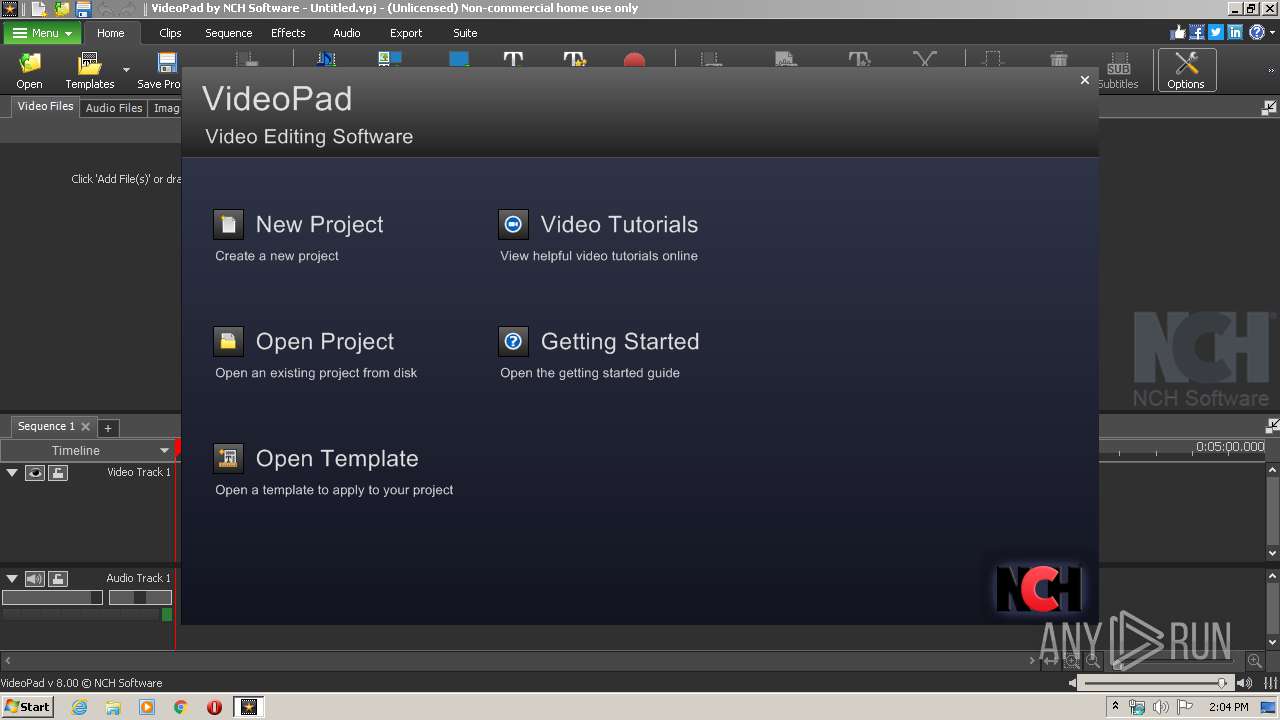Click the system tray volume icon
1280x720 pixels.
click(x=1161, y=707)
